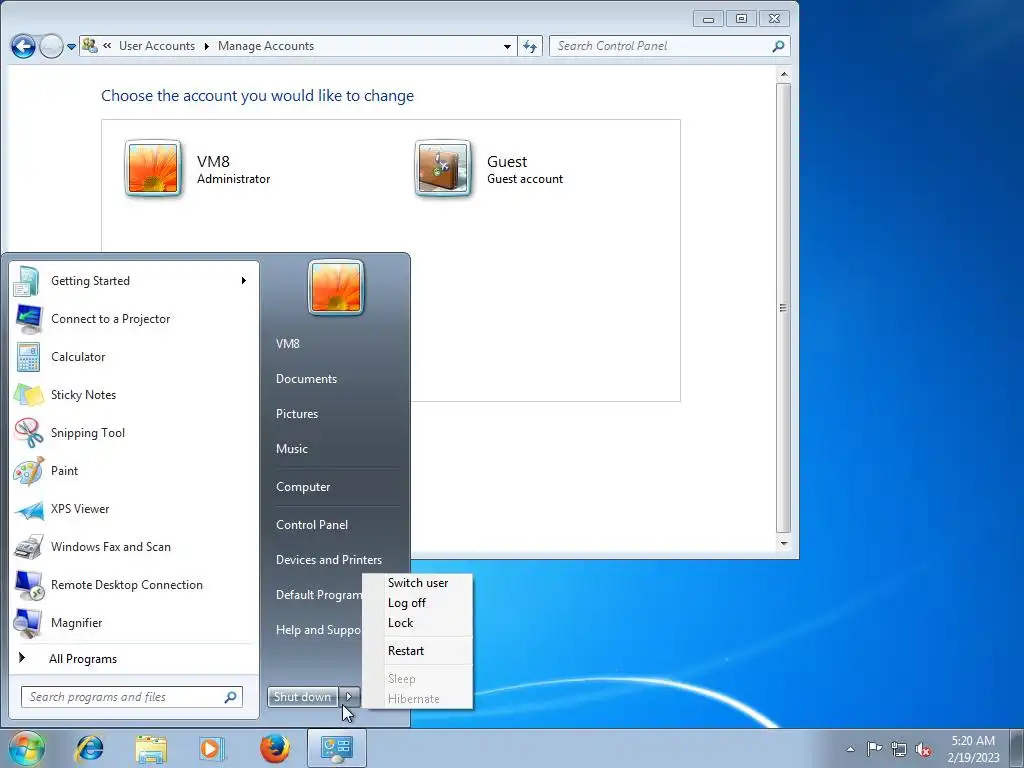Select the VM8 Administrator account picture
The image size is (1024, 768).
153,168
